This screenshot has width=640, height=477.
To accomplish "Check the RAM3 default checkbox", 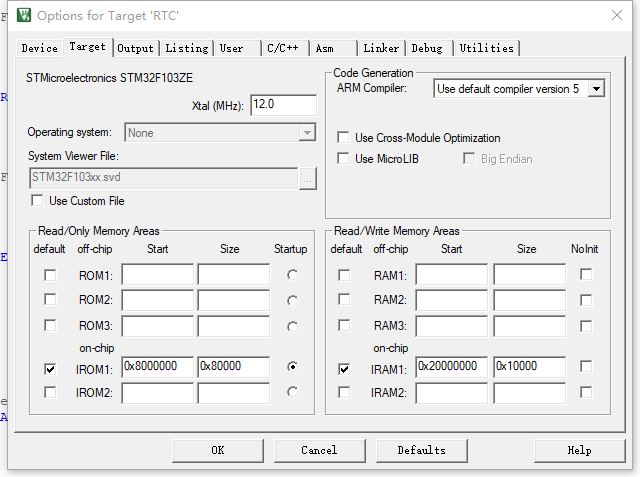I will [344, 325].
